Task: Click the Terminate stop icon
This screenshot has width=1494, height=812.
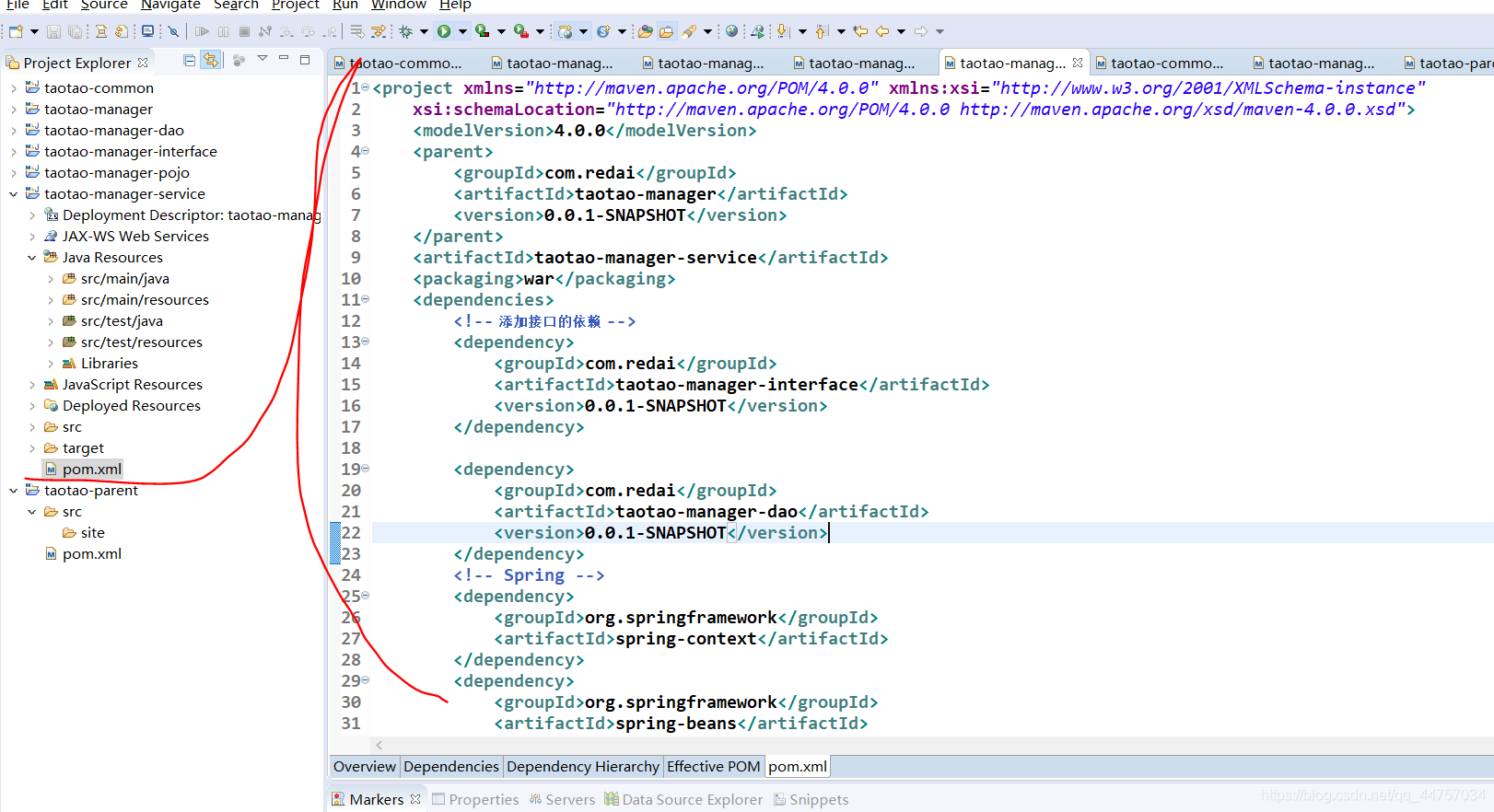Action: [x=244, y=31]
